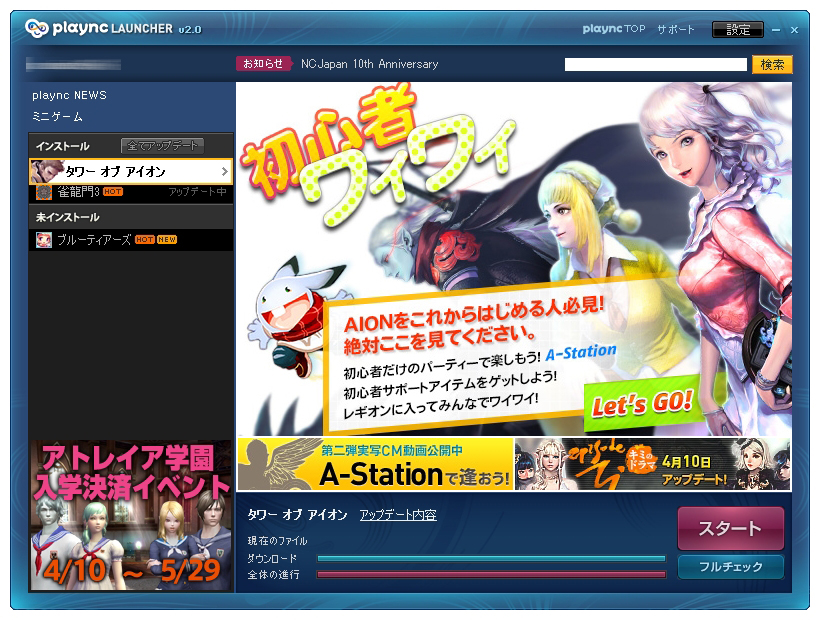Open the 4月10日 アップデート banner

click(x=653, y=464)
